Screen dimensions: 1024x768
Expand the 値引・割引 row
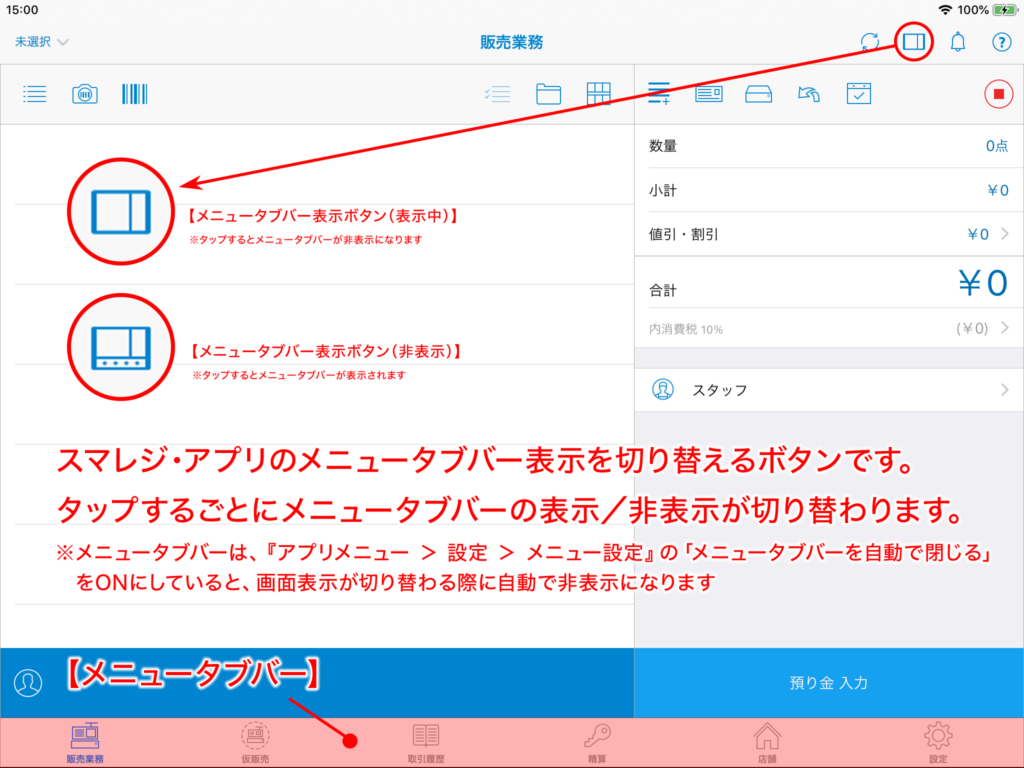828,234
